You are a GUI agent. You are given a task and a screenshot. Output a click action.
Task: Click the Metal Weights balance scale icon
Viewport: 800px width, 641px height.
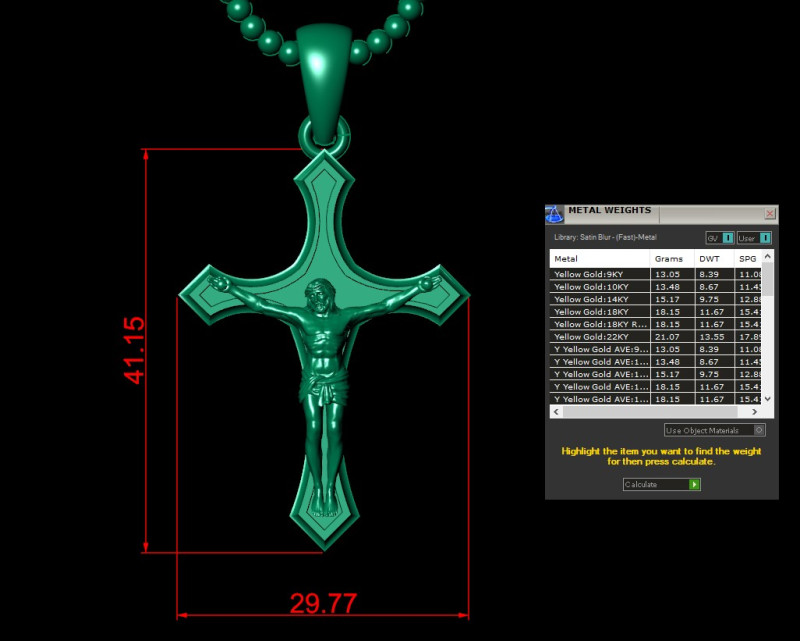[x=552, y=212]
